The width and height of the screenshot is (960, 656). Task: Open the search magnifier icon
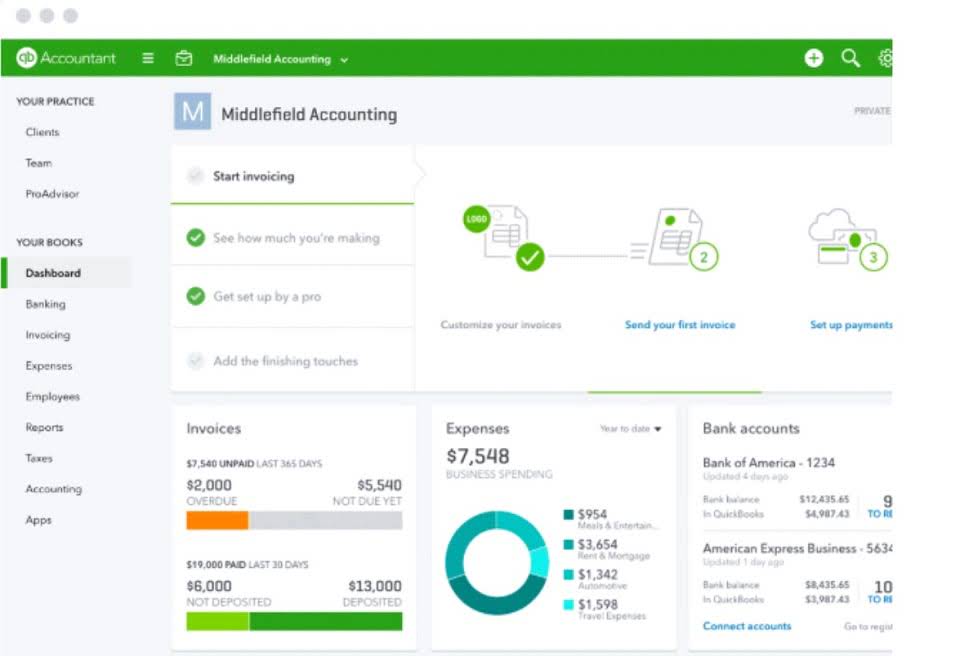[850, 58]
